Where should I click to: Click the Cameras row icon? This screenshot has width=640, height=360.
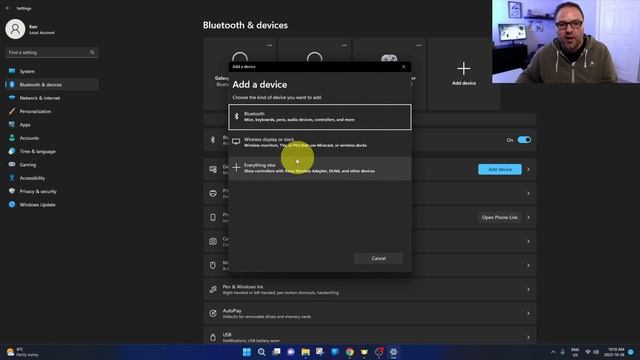213,242
